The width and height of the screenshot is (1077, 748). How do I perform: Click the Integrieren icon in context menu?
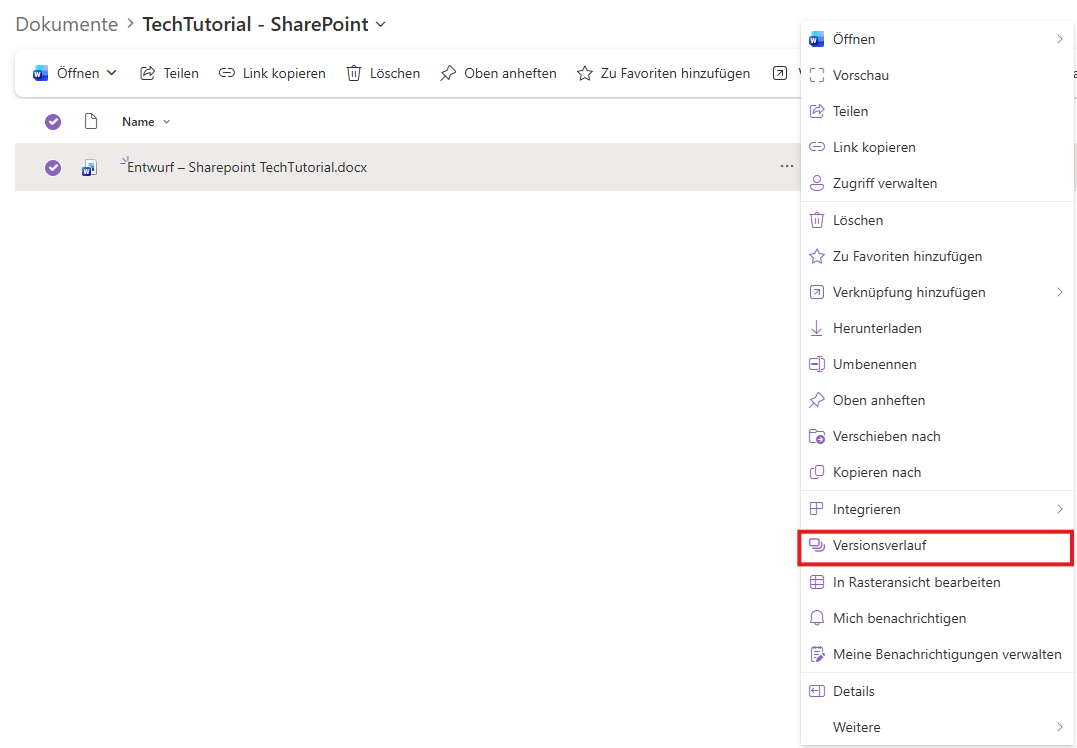817,509
